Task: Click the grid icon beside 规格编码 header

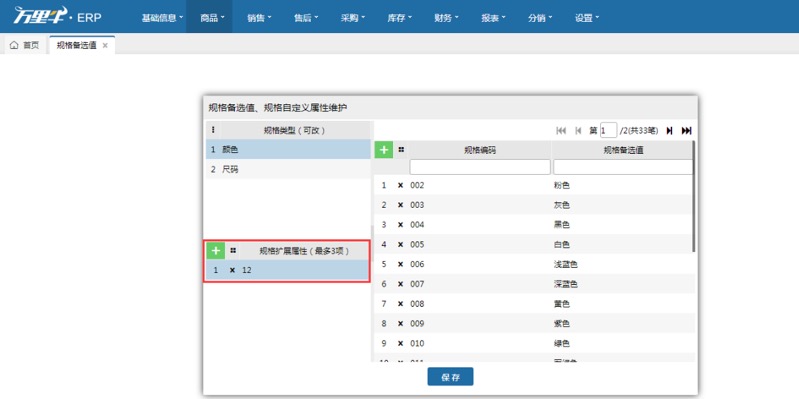Action: [x=401, y=150]
